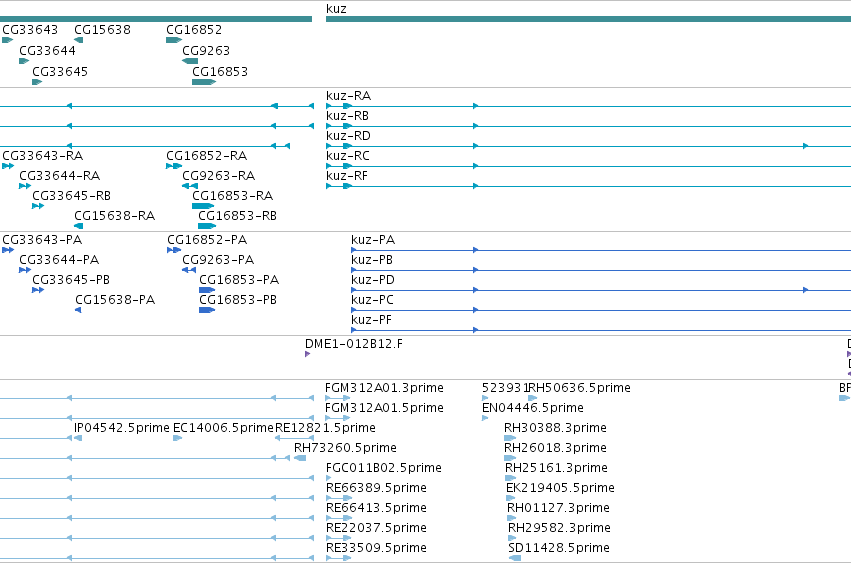851x563 pixels.
Task: Click the DME1-012B12.F purple marker
Action: 308,354
